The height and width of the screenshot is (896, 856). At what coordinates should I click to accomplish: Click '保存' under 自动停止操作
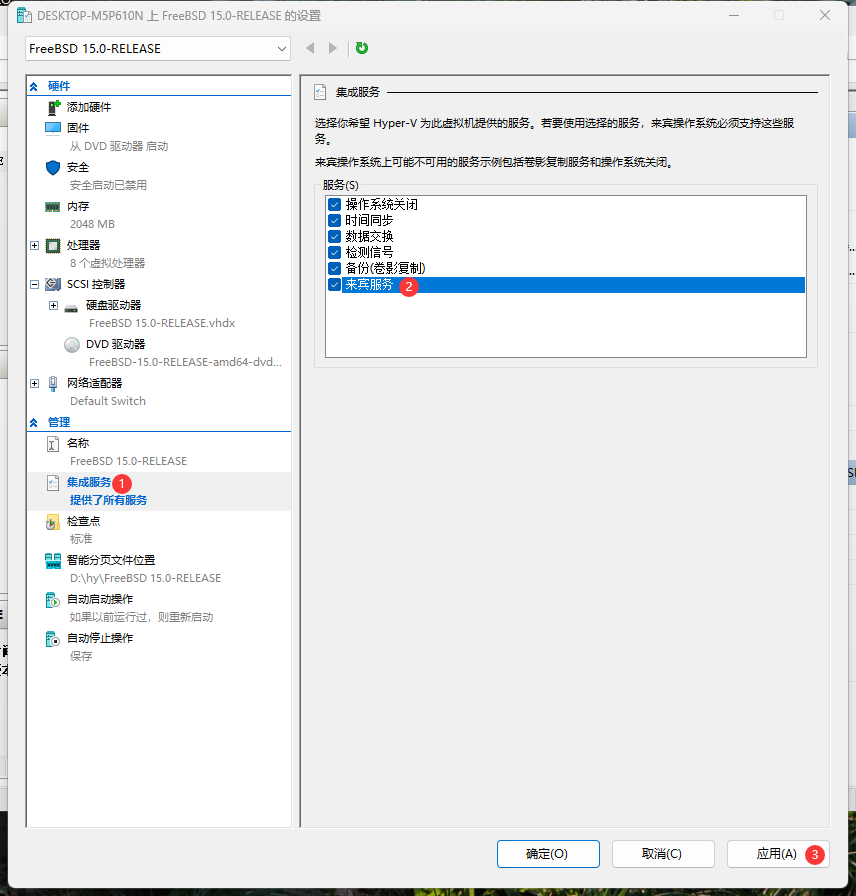(x=81, y=656)
